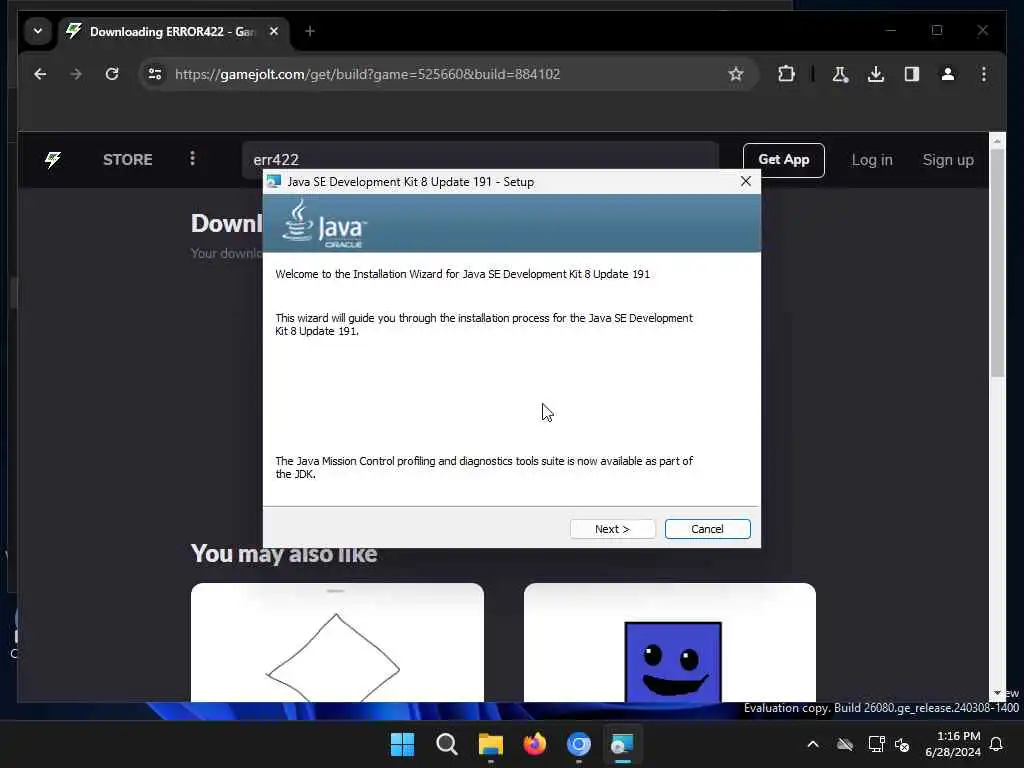Click Sign up link

pyautogui.click(x=948, y=160)
